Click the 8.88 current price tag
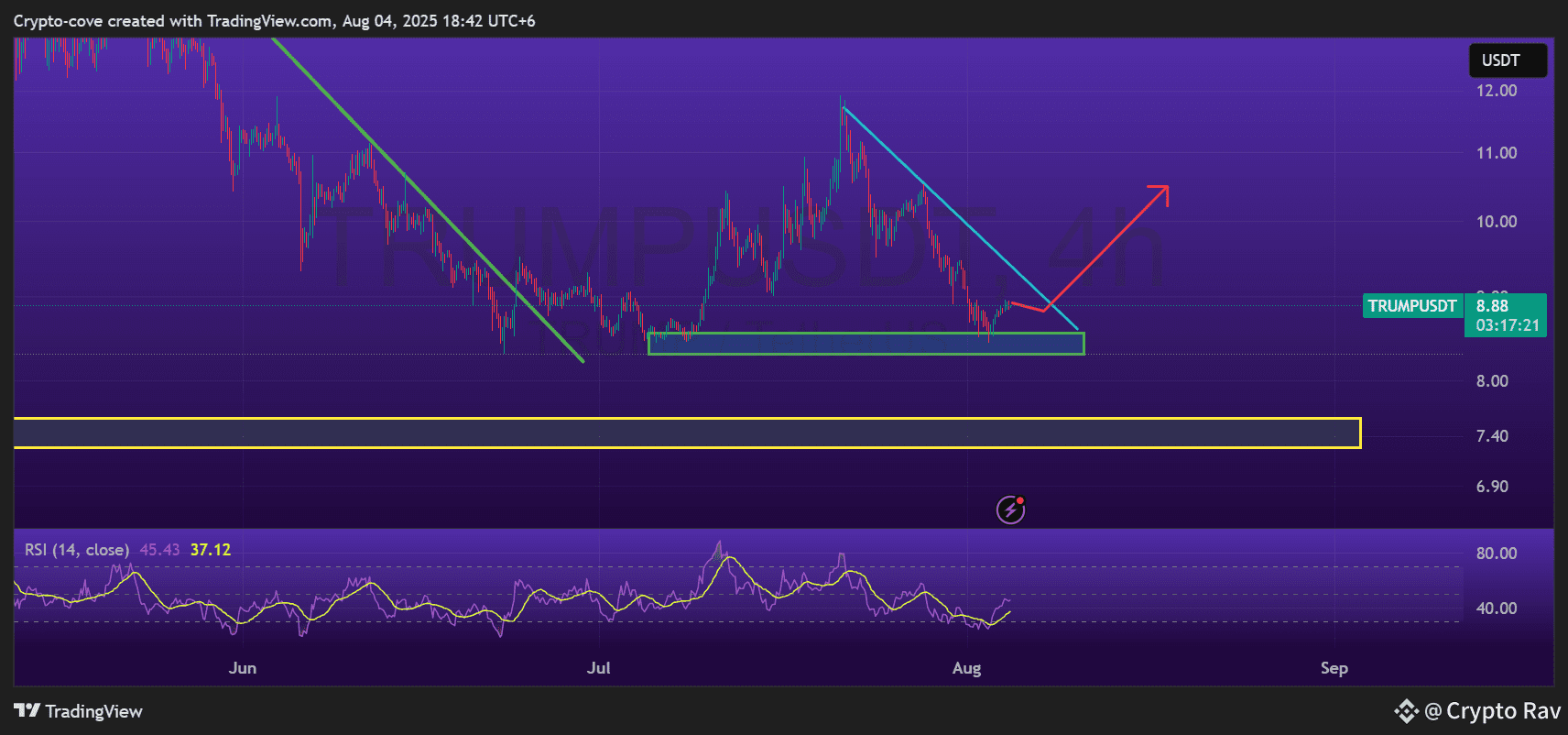The image size is (1568, 735). click(1492, 306)
